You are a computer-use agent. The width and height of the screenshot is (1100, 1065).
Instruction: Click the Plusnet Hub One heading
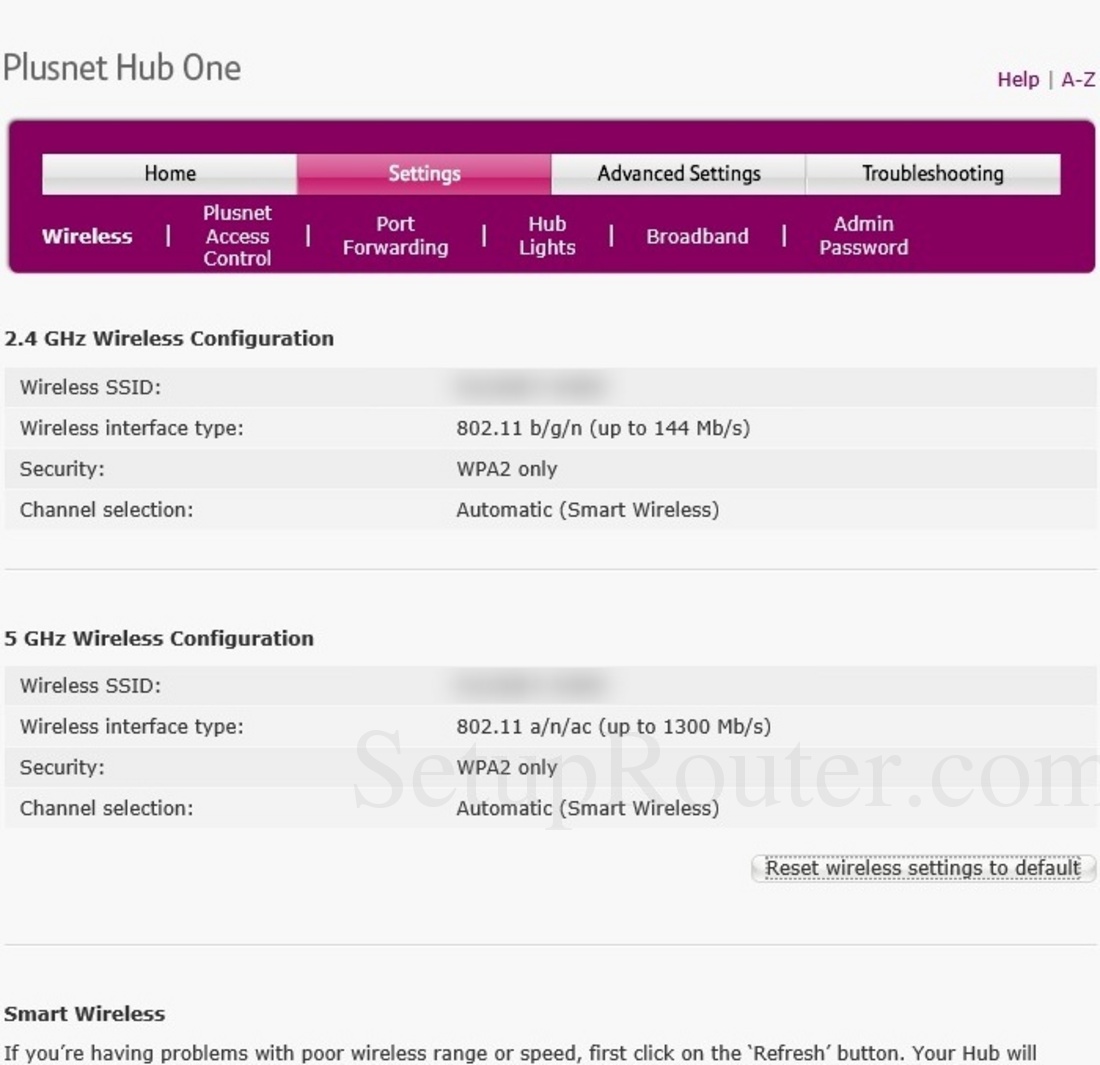click(x=122, y=67)
